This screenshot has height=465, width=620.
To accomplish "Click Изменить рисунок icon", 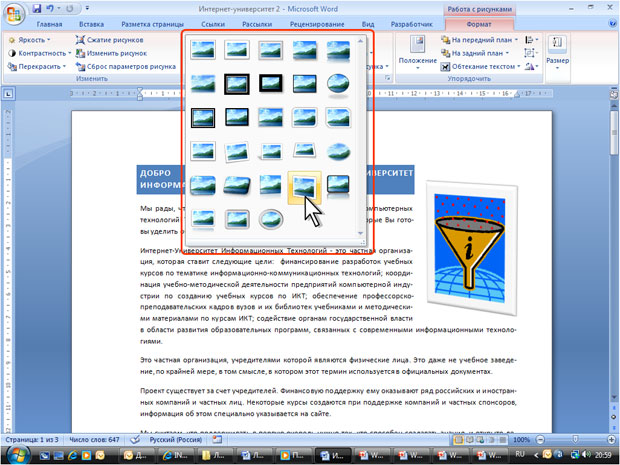I will 80,53.
